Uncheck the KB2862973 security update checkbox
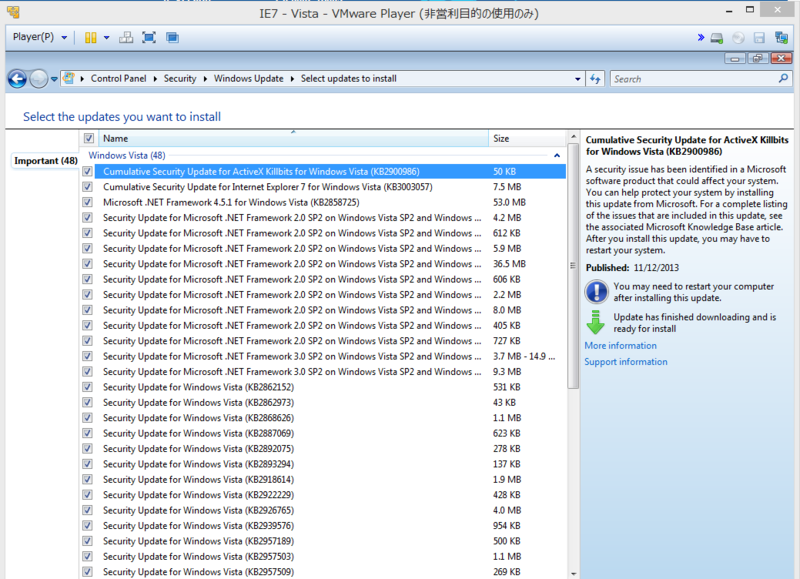 pyautogui.click(x=87, y=402)
